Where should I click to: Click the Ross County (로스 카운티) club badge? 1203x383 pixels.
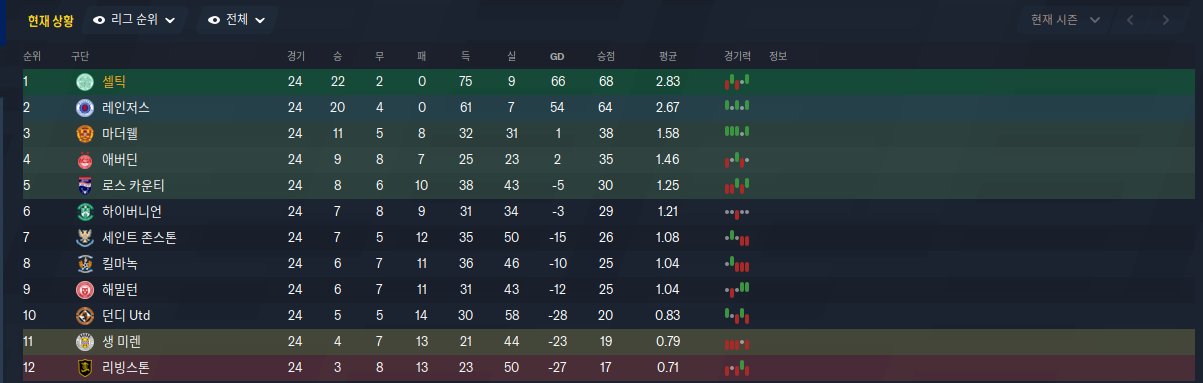[84, 185]
